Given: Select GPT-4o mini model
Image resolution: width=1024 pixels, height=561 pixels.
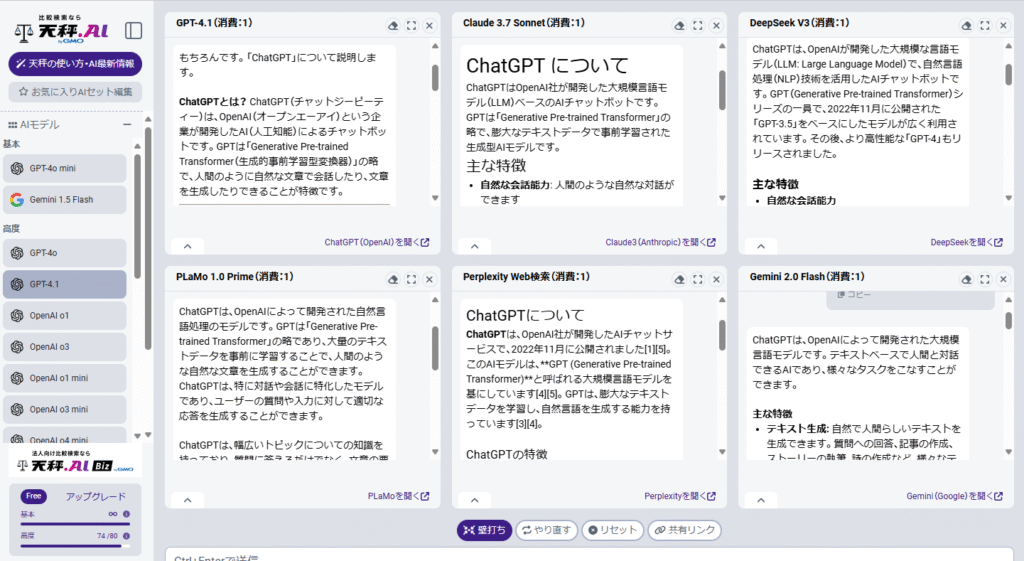Looking at the screenshot, I should (65, 168).
